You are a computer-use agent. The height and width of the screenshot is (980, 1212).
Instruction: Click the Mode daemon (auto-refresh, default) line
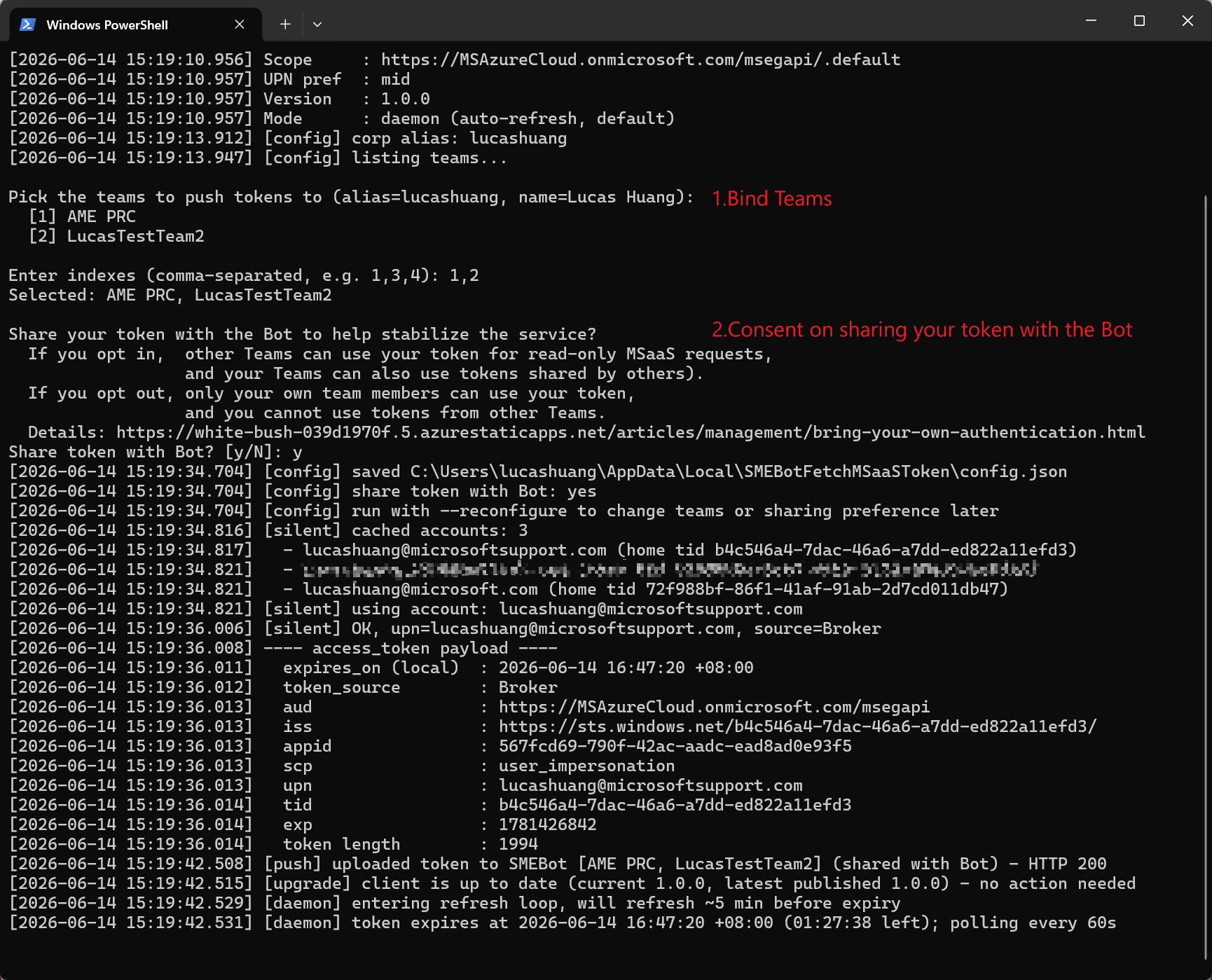click(x=342, y=118)
